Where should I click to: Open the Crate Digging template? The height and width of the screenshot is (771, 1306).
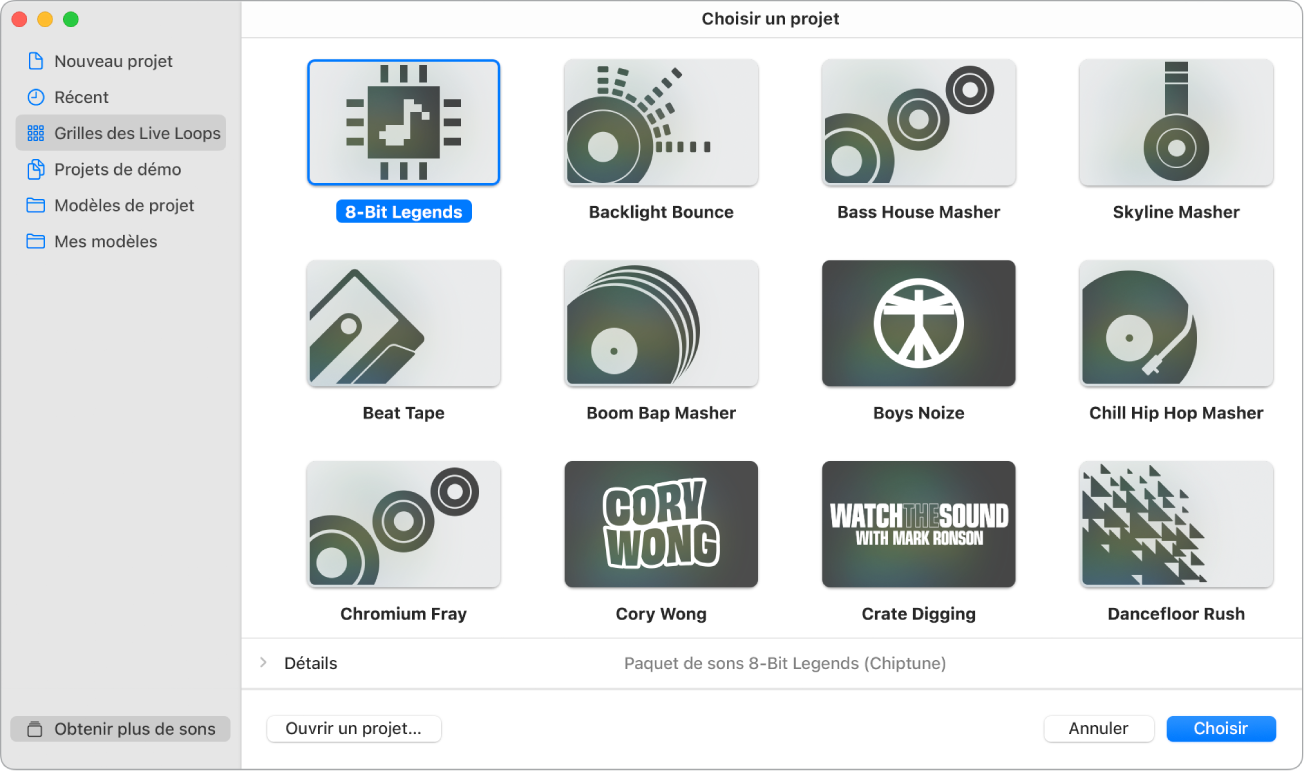tap(918, 523)
